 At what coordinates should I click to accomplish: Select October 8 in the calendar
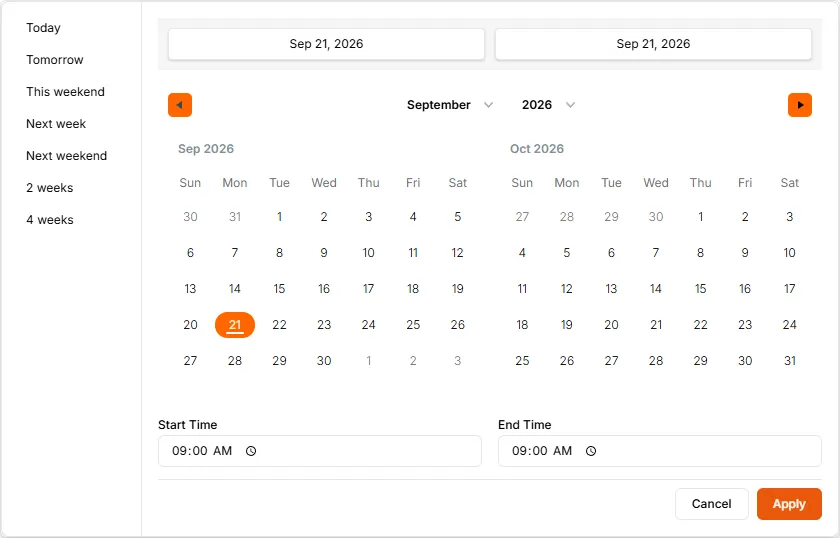[700, 253]
